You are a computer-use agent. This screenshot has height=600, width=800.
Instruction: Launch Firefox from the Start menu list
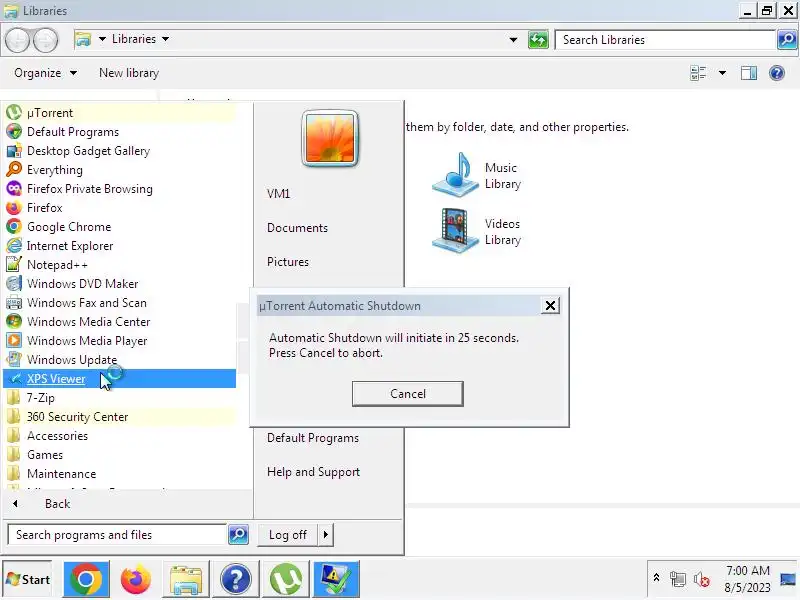(x=120, y=208)
